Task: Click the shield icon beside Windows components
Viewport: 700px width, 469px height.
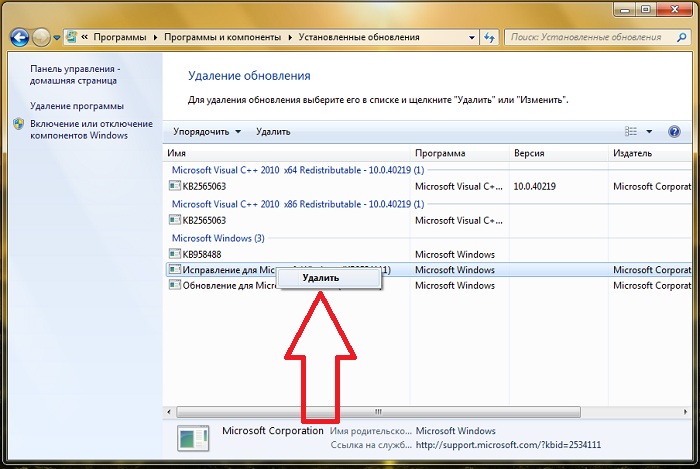Action: (x=19, y=124)
